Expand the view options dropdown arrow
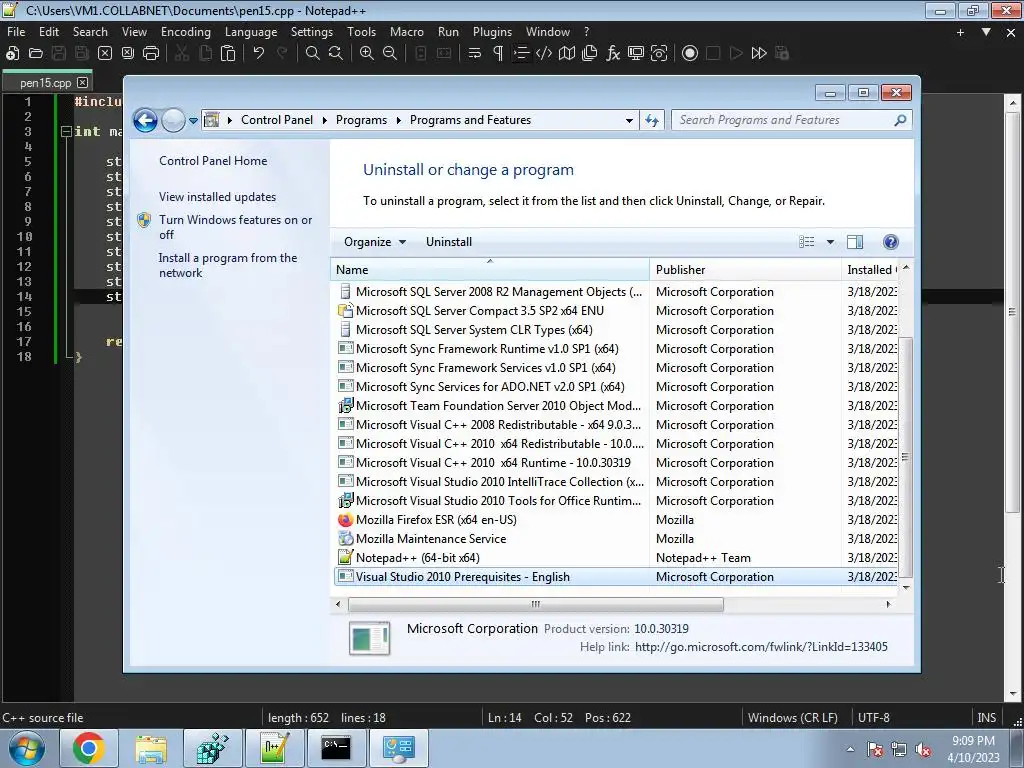Screen dimensions: 1024x768 pos(830,242)
